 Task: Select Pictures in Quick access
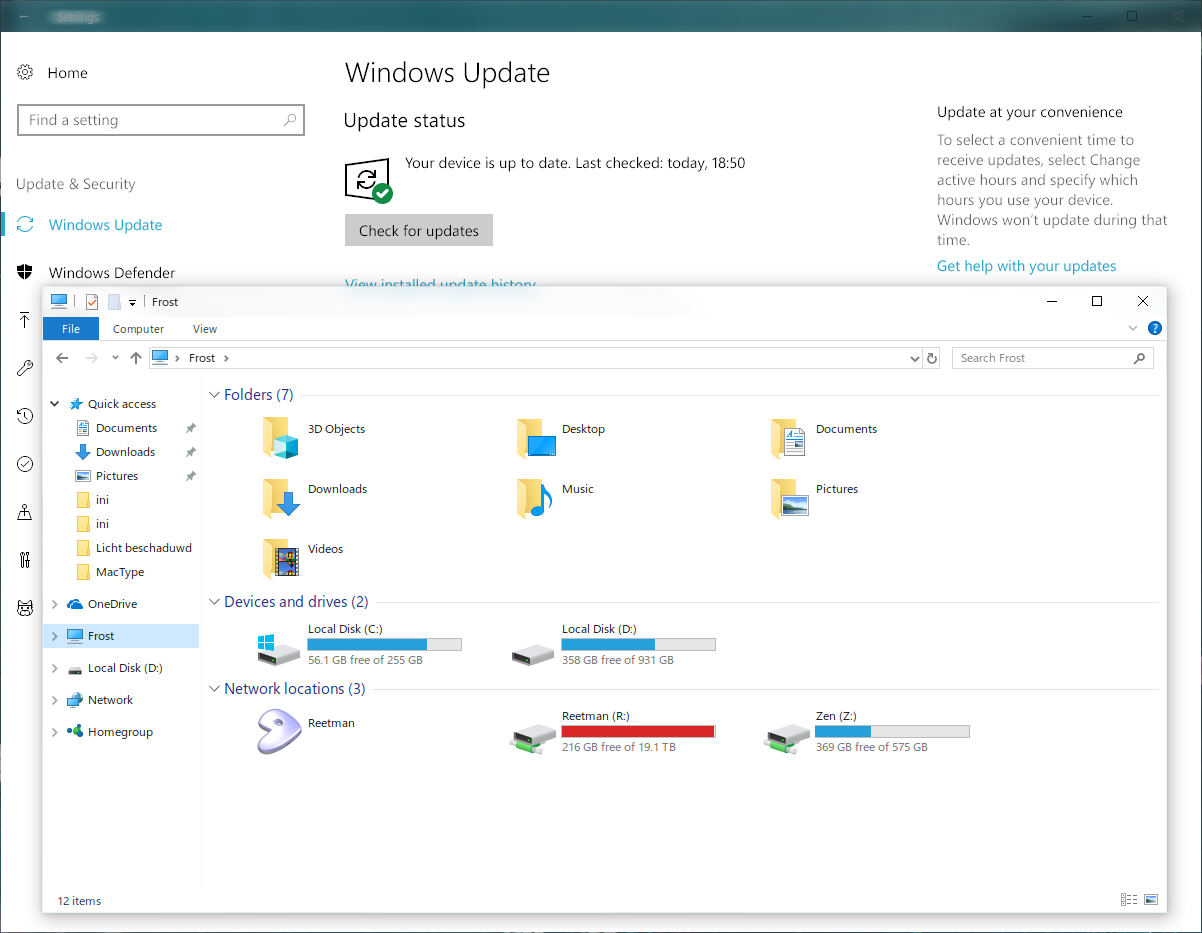pos(117,476)
